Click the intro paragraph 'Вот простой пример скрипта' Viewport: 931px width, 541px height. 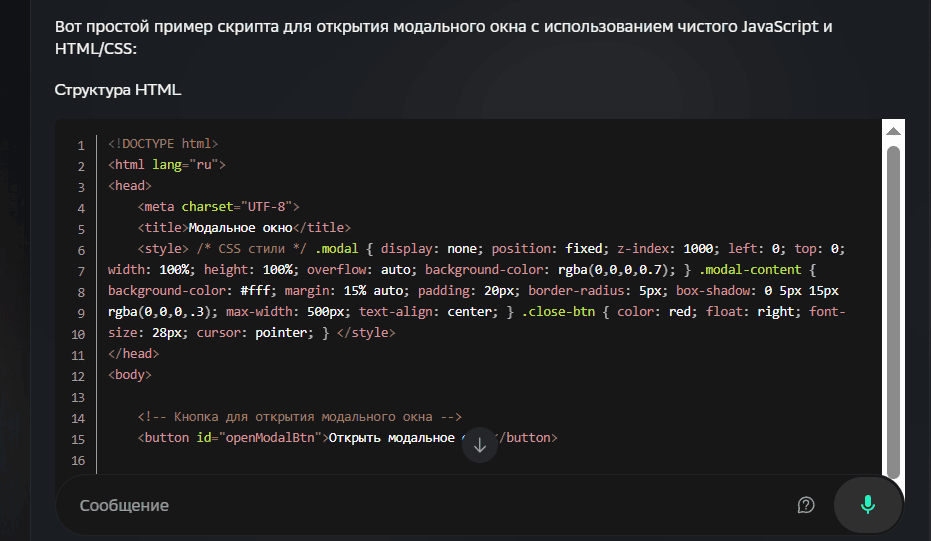443,37
